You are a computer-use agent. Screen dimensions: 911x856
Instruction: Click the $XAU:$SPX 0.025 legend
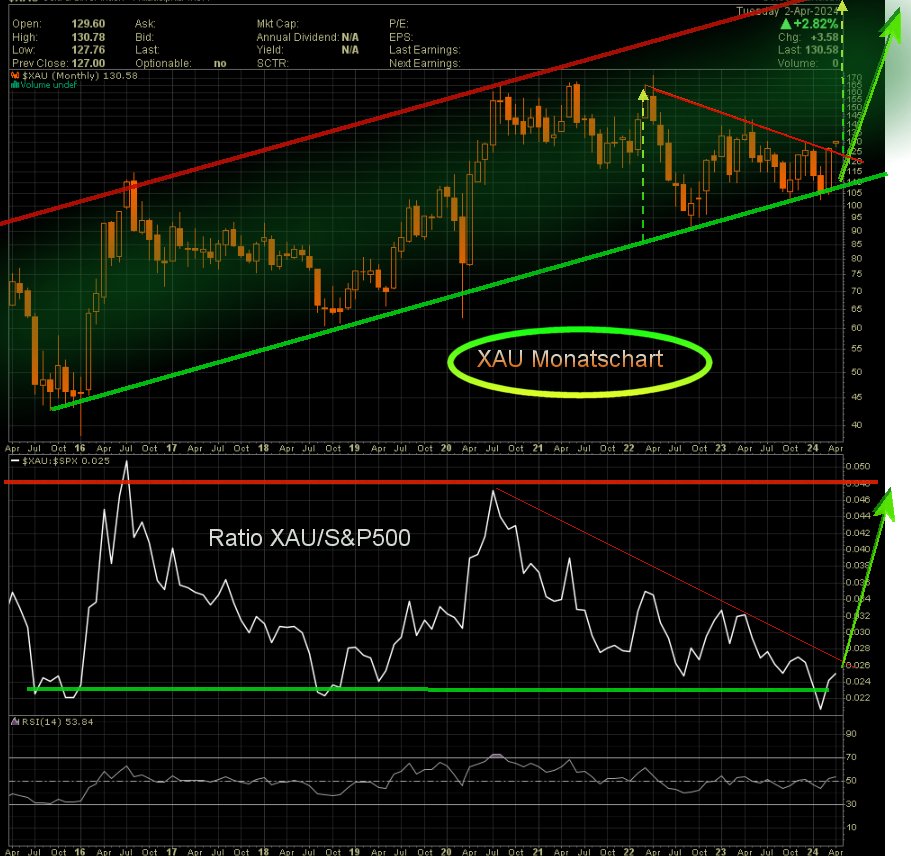pos(66,461)
